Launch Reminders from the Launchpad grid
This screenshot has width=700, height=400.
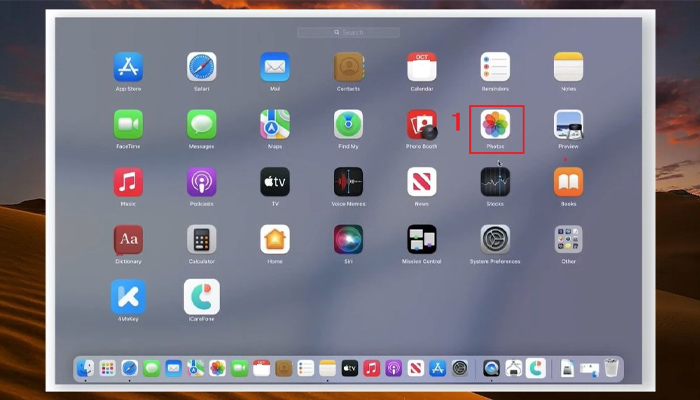click(495, 67)
